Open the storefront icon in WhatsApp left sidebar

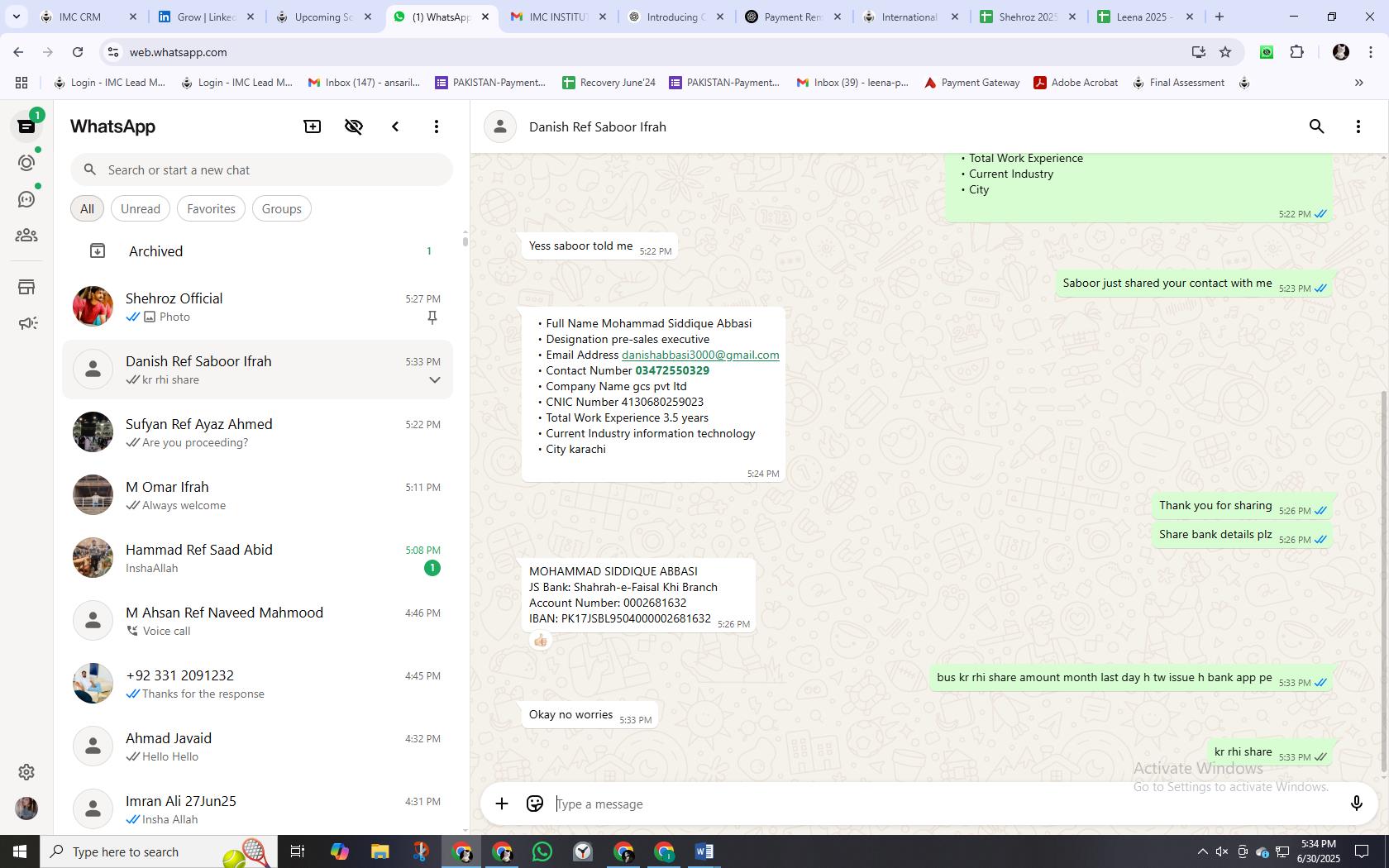[x=26, y=287]
